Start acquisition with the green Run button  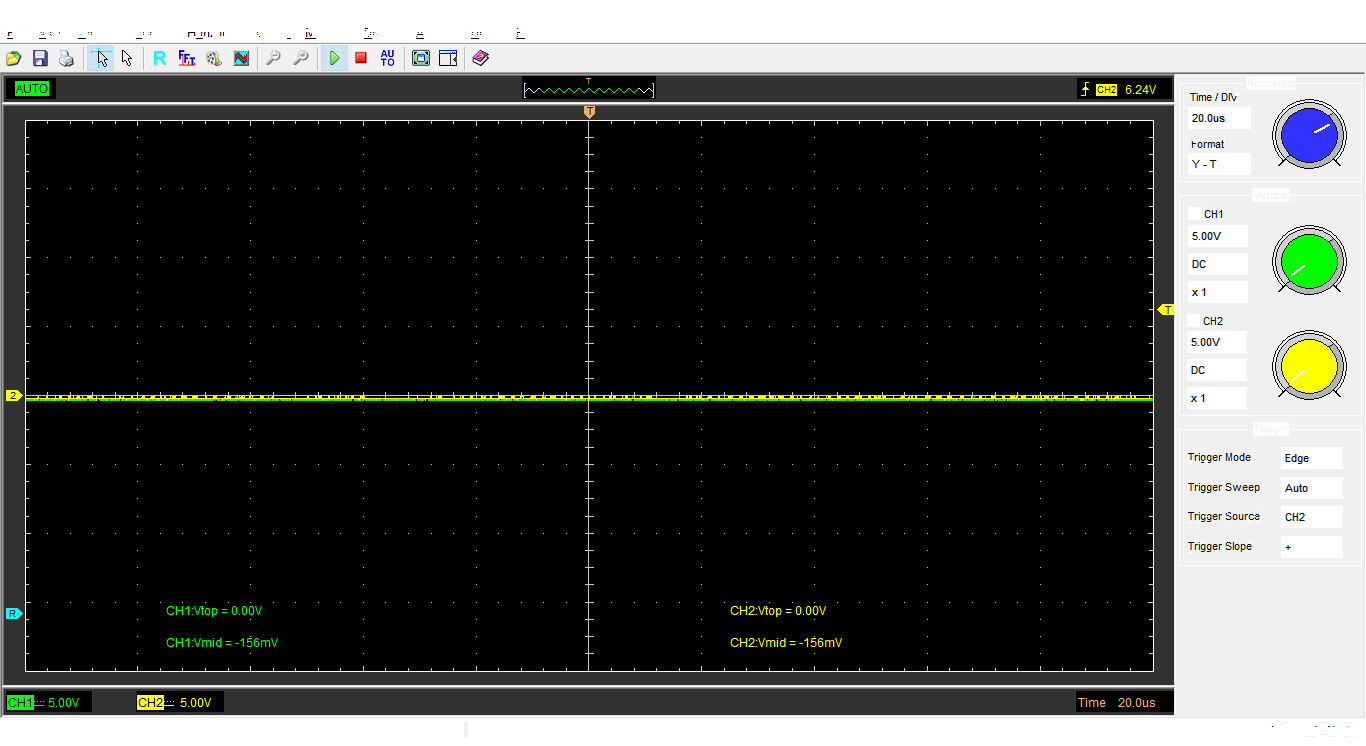334,59
